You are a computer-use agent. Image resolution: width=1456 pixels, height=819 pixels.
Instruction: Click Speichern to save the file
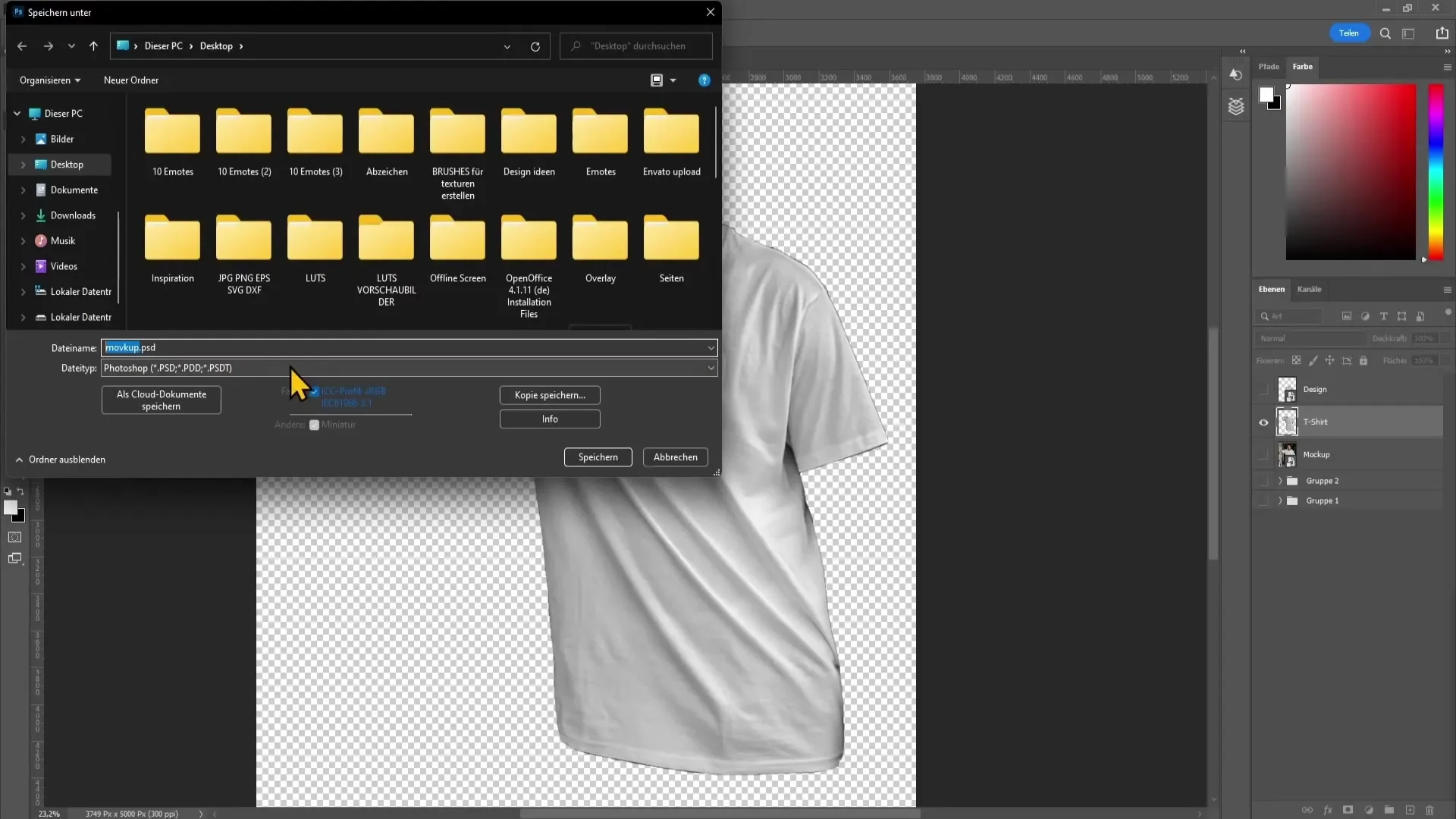click(x=598, y=457)
